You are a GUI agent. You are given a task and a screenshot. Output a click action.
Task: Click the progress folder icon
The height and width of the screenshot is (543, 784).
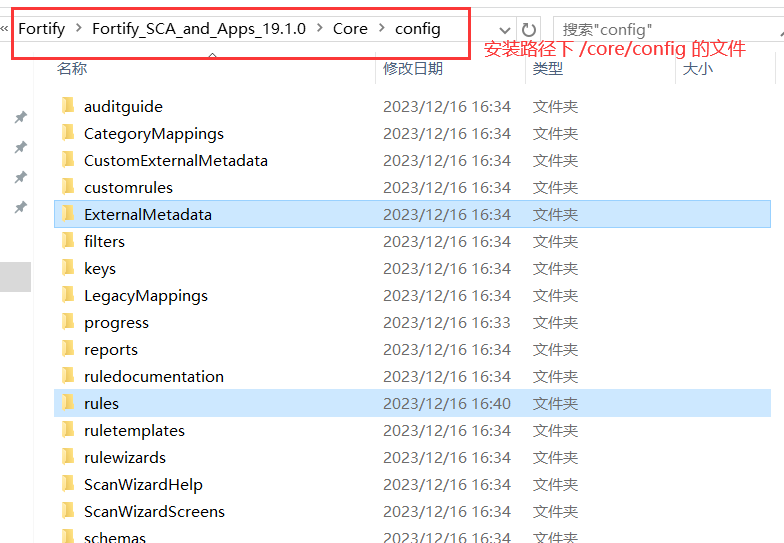tap(68, 322)
